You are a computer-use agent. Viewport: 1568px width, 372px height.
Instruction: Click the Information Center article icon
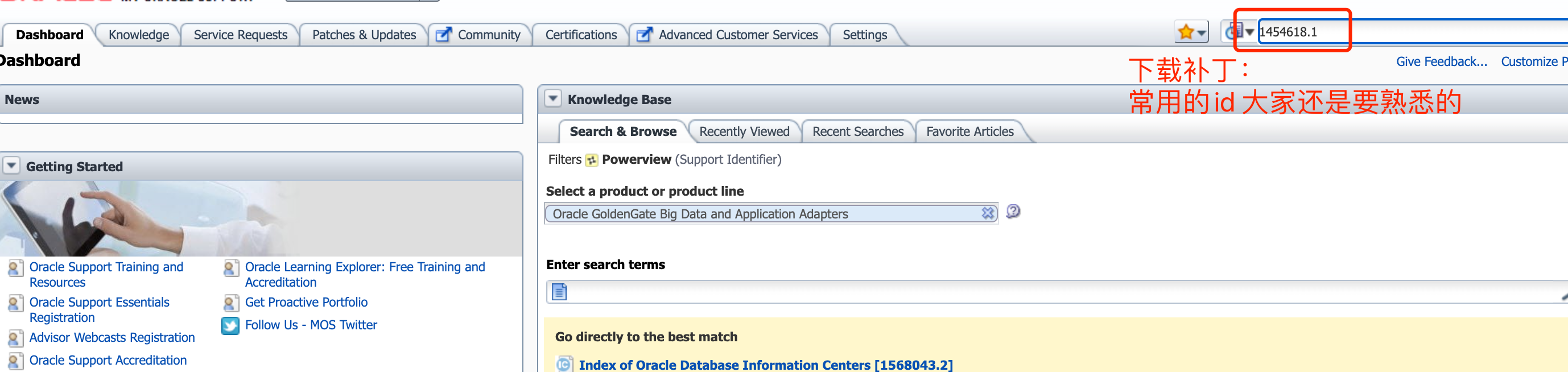(x=564, y=364)
